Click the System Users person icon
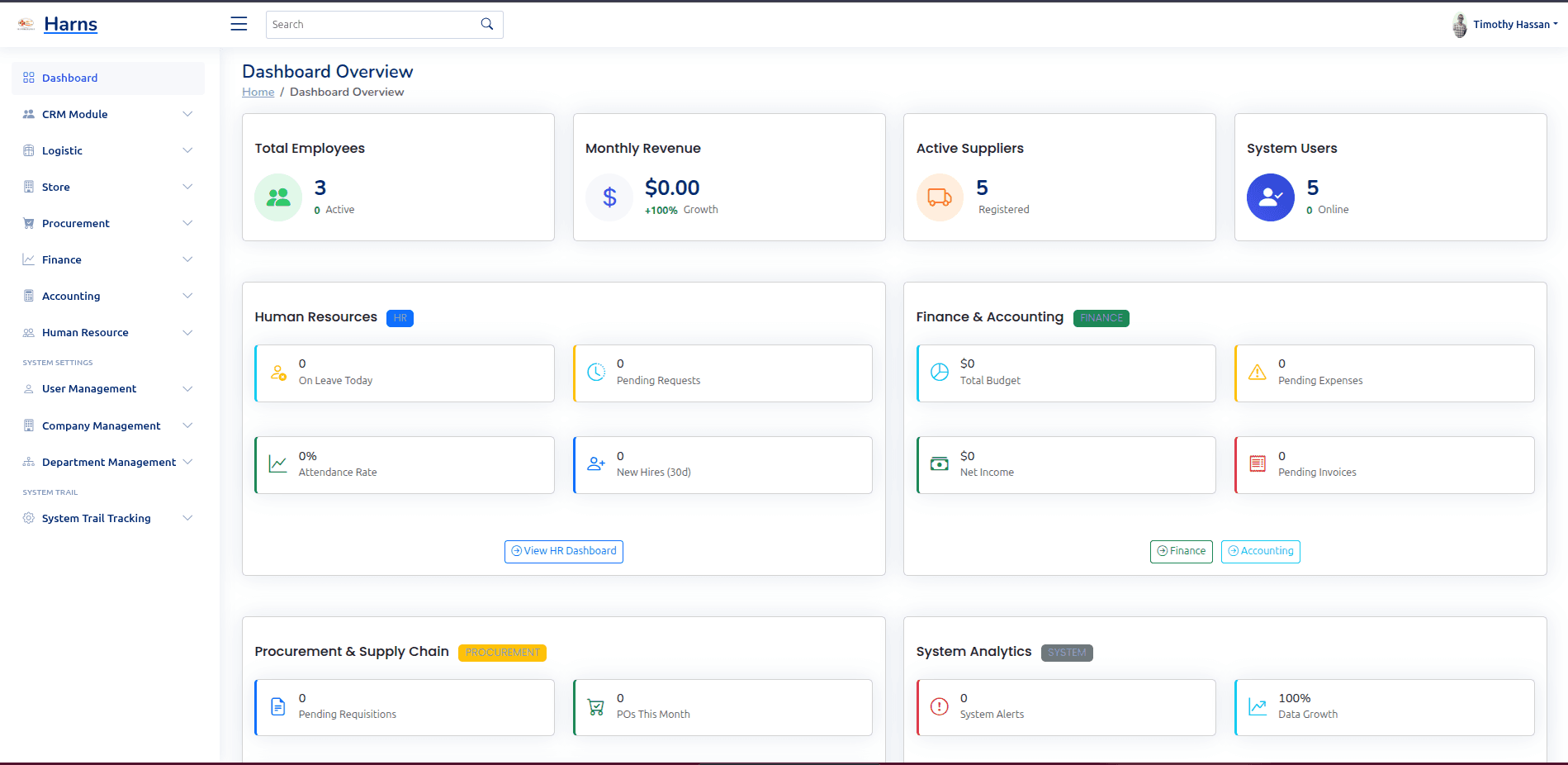The width and height of the screenshot is (1568, 765). point(1270,197)
